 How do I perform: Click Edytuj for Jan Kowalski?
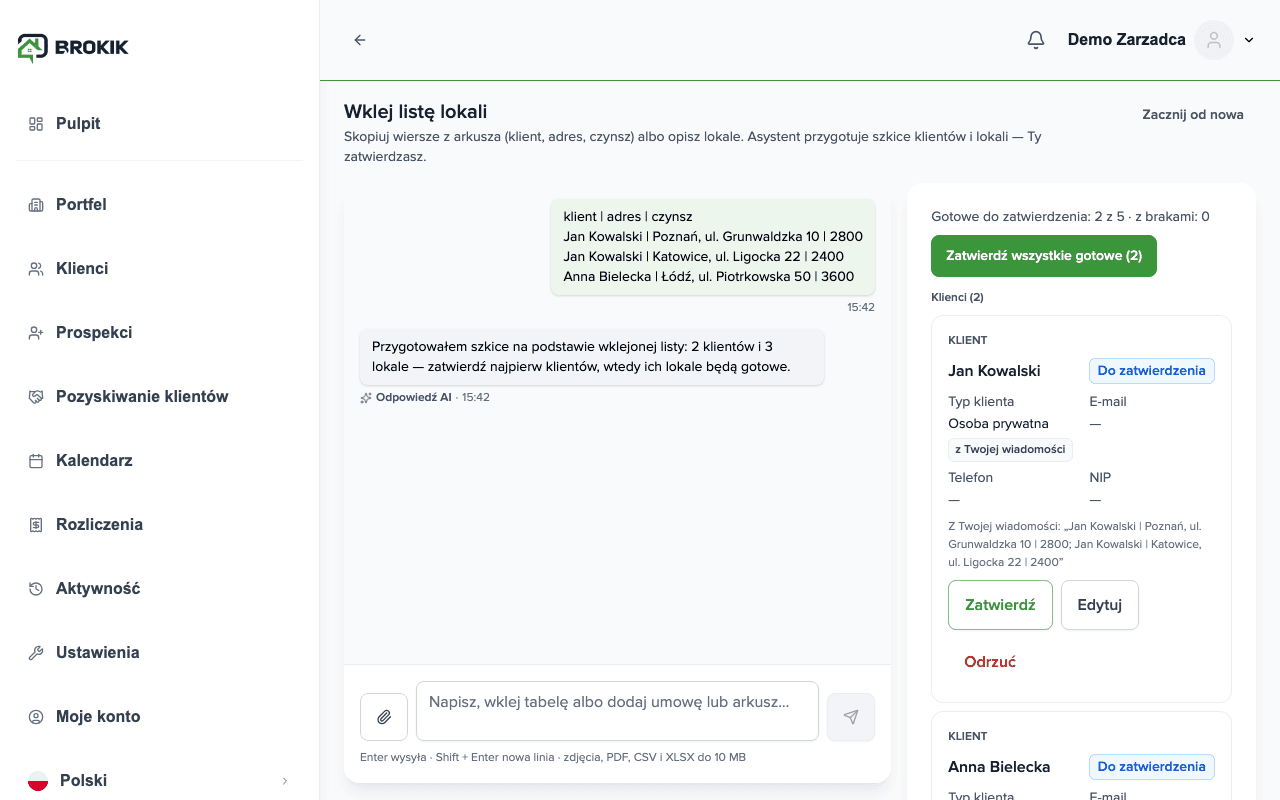[x=1100, y=605]
